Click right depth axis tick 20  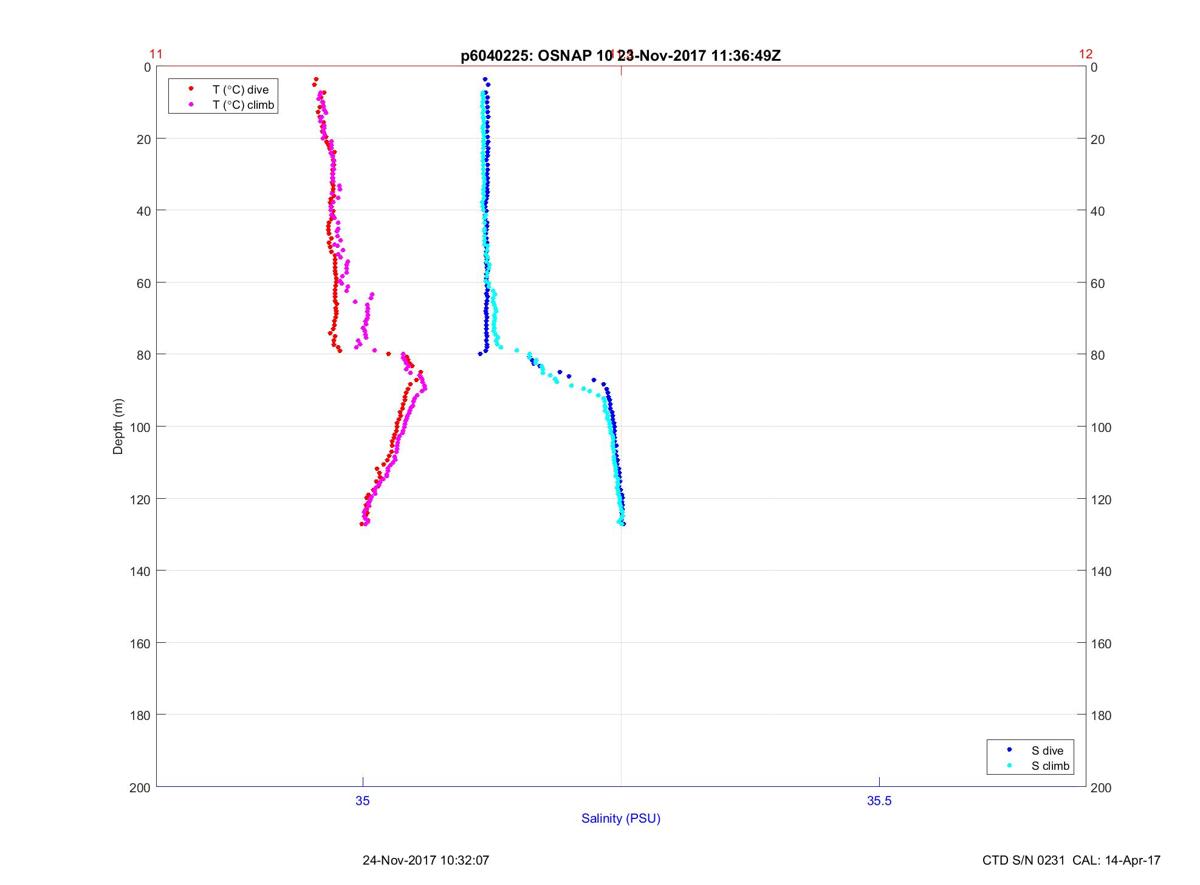point(1098,139)
